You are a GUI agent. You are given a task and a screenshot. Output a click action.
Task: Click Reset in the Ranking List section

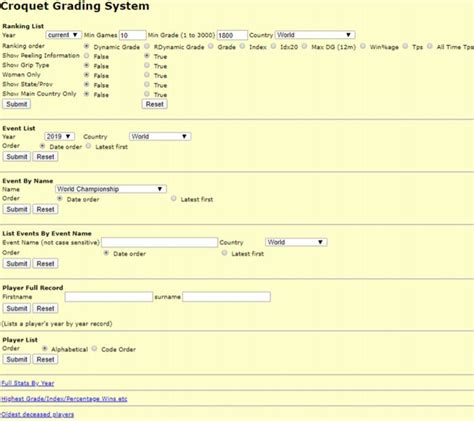pos(154,104)
